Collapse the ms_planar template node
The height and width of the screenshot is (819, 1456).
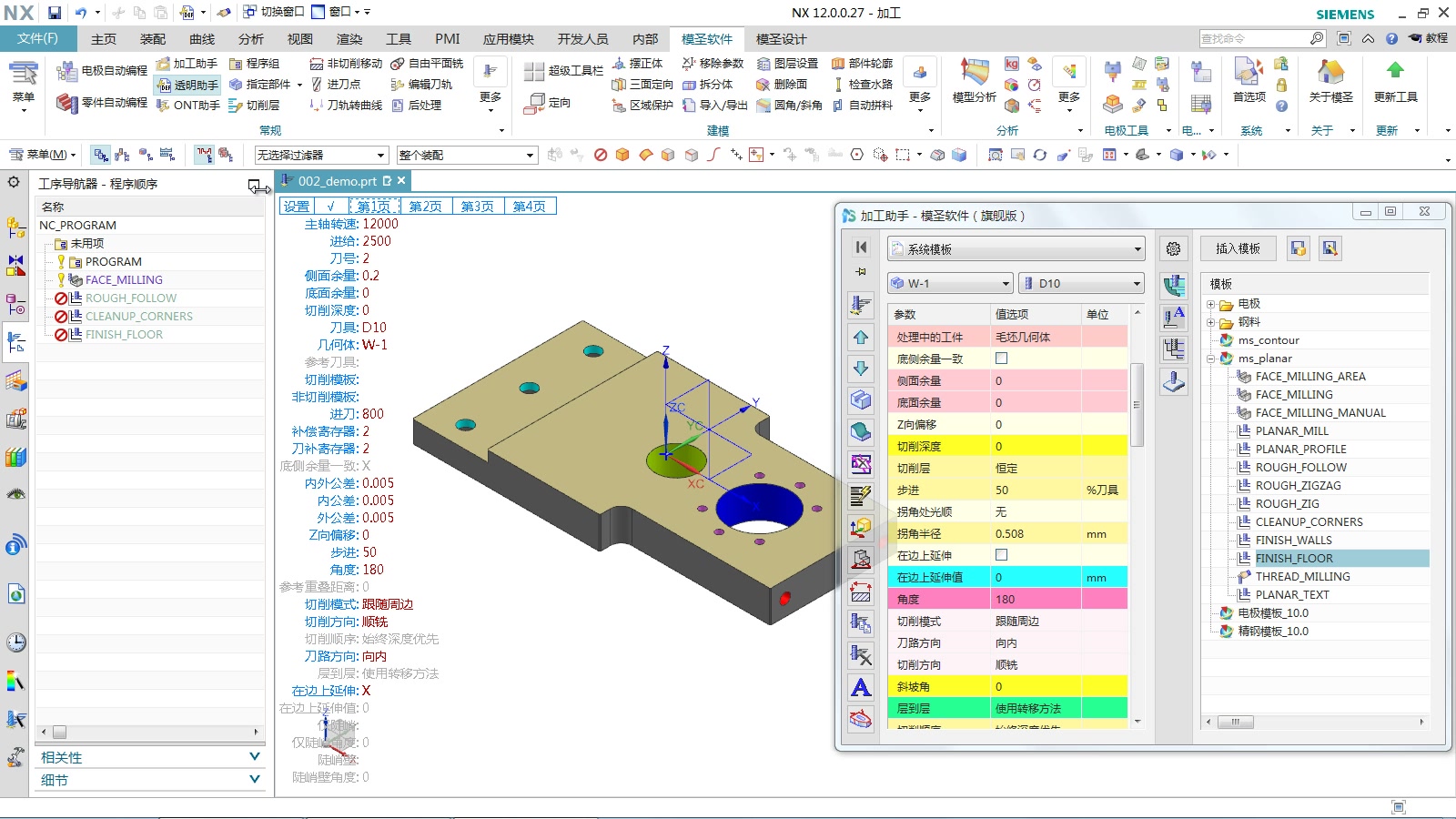tap(1211, 359)
